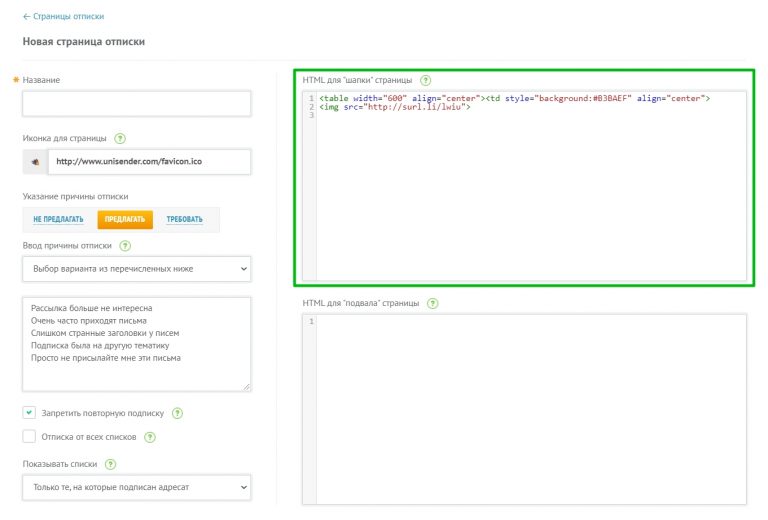This screenshot has height=520, width=768.
Task: Edit the favicon URL field
Action: point(149,162)
